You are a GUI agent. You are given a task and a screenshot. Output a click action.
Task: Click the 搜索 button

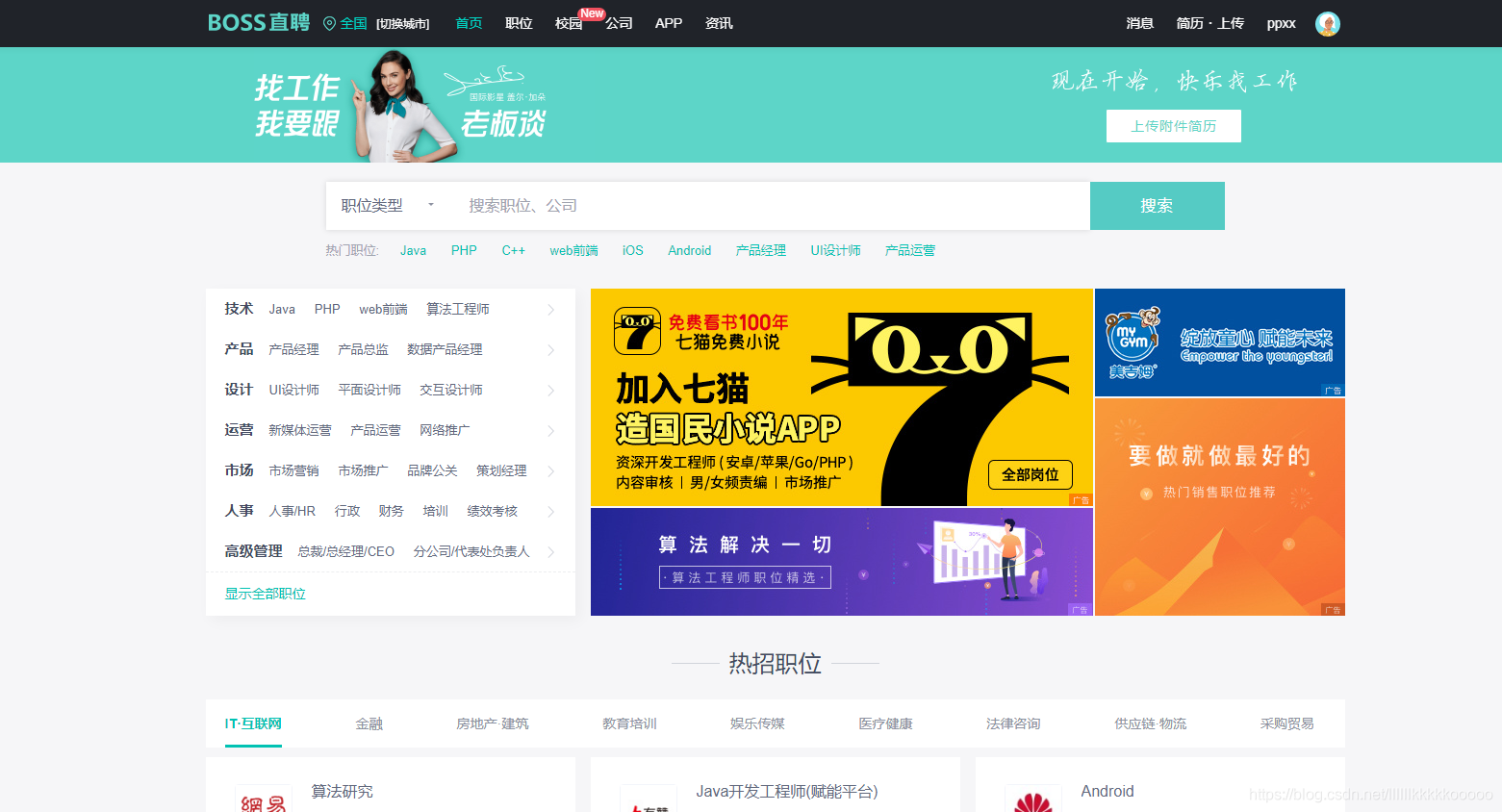(1157, 206)
